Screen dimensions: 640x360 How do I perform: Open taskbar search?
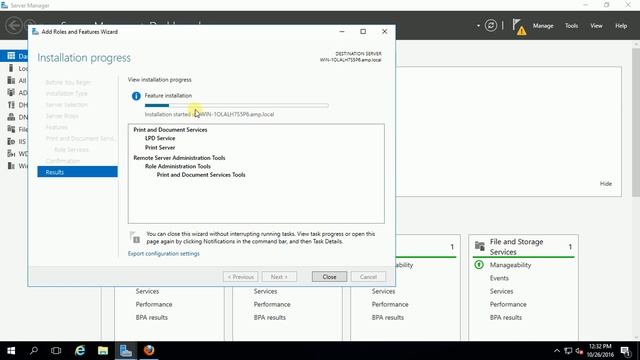pyautogui.click(x=34, y=351)
